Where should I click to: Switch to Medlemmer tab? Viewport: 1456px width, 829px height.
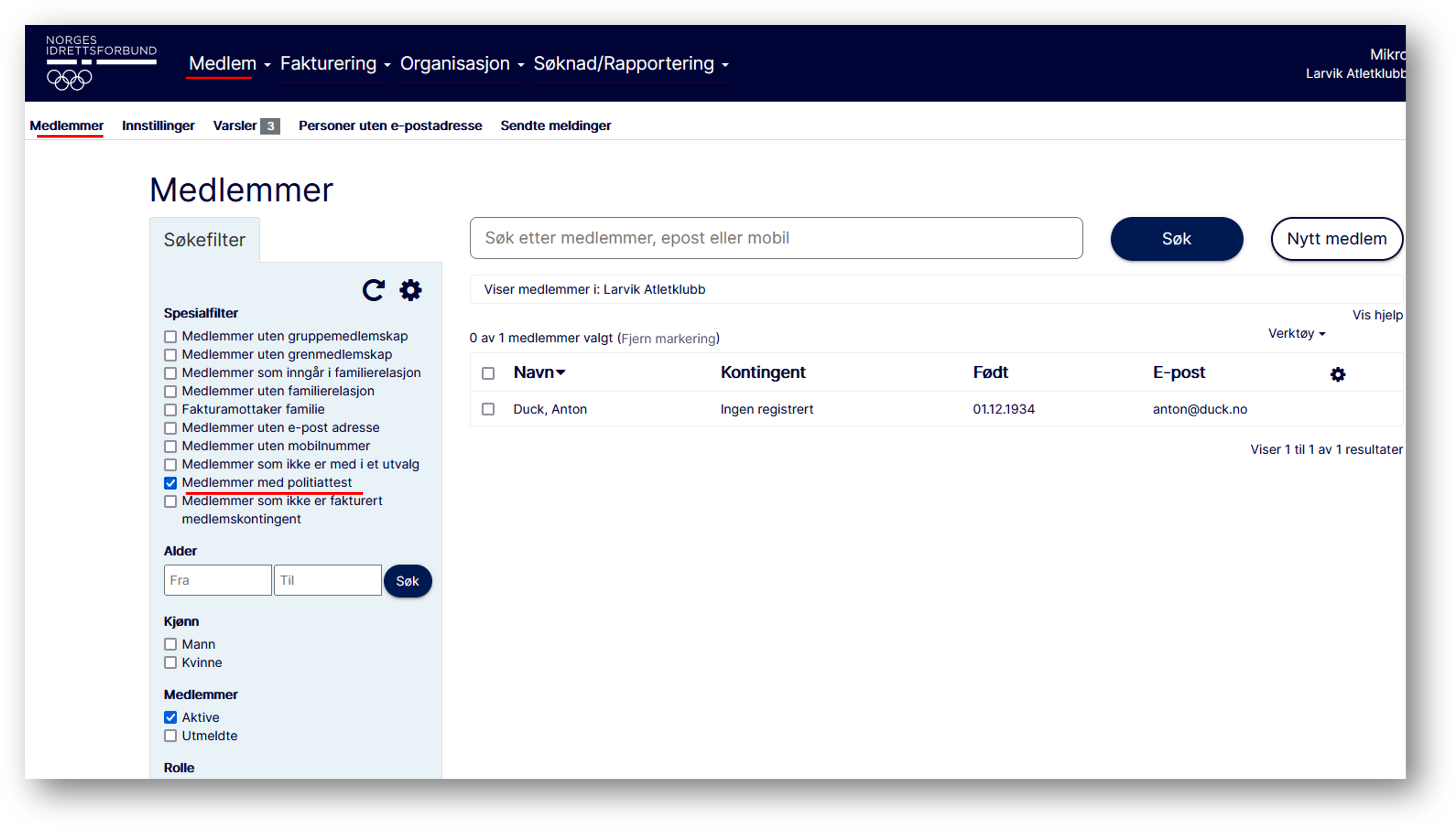click(66, 125)
